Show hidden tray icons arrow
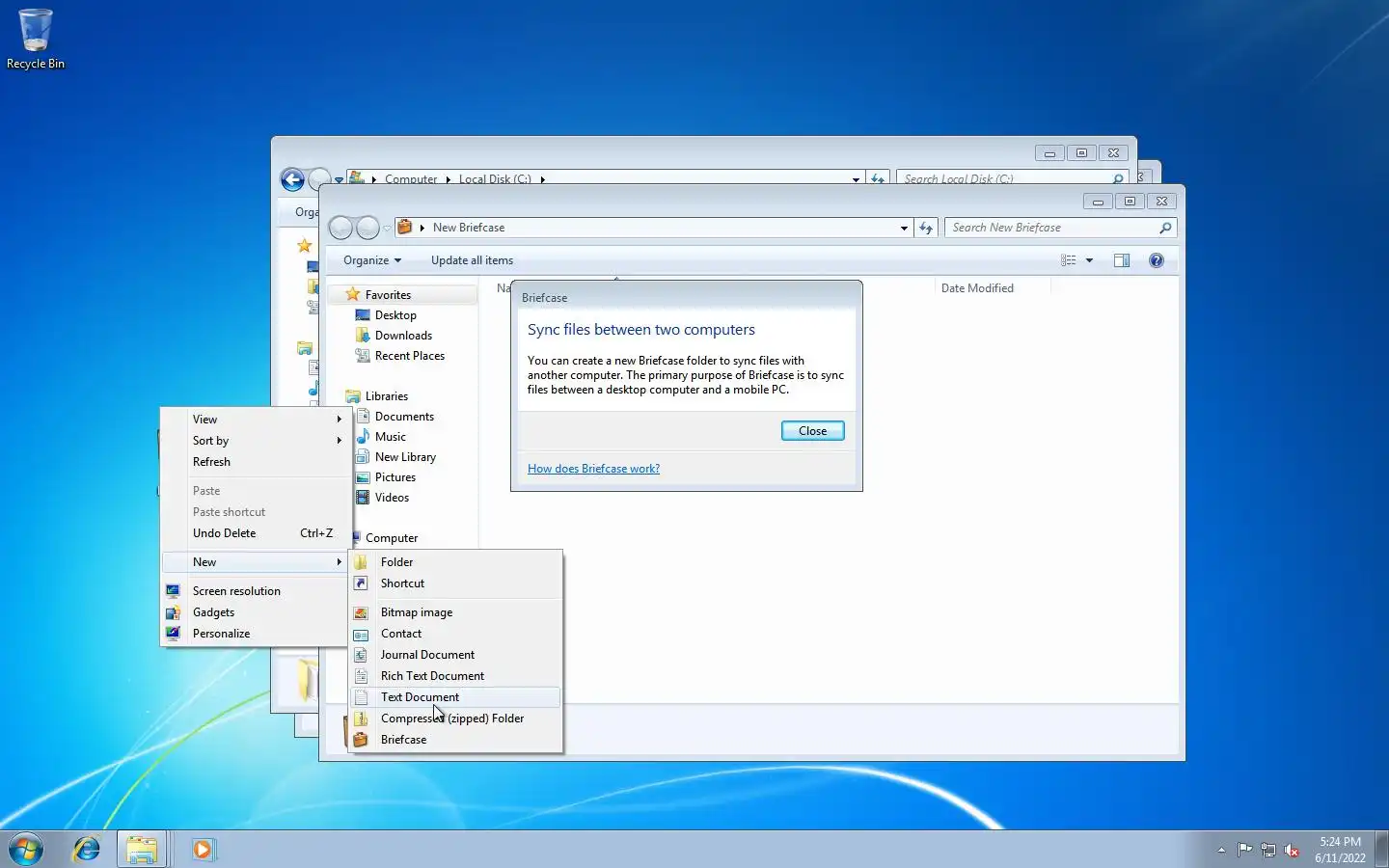The width and height of the screenshot is (1389, 868). (x=1221, y=850)
